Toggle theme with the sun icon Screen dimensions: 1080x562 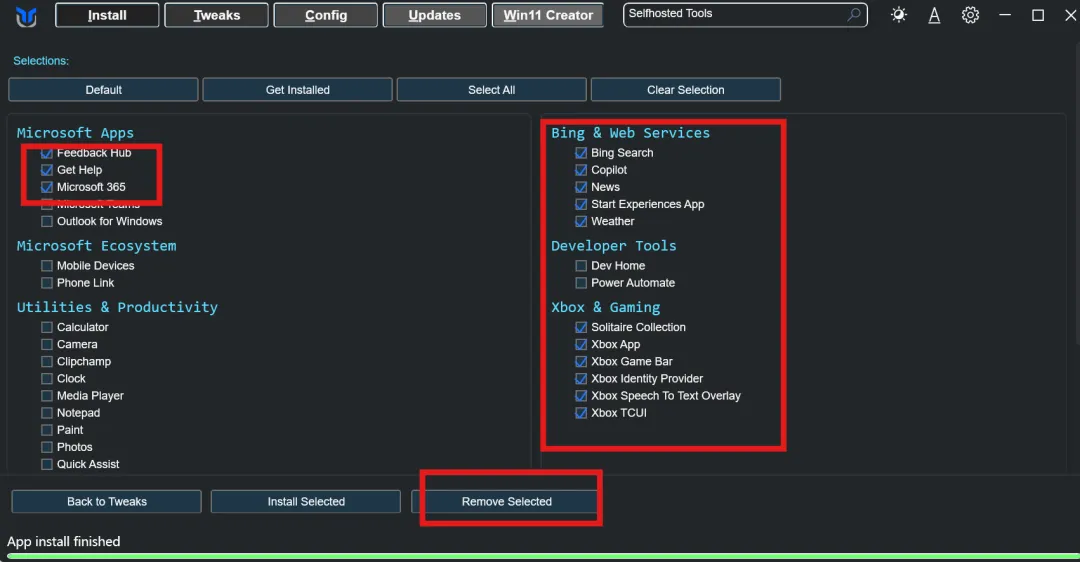(899, 14)
